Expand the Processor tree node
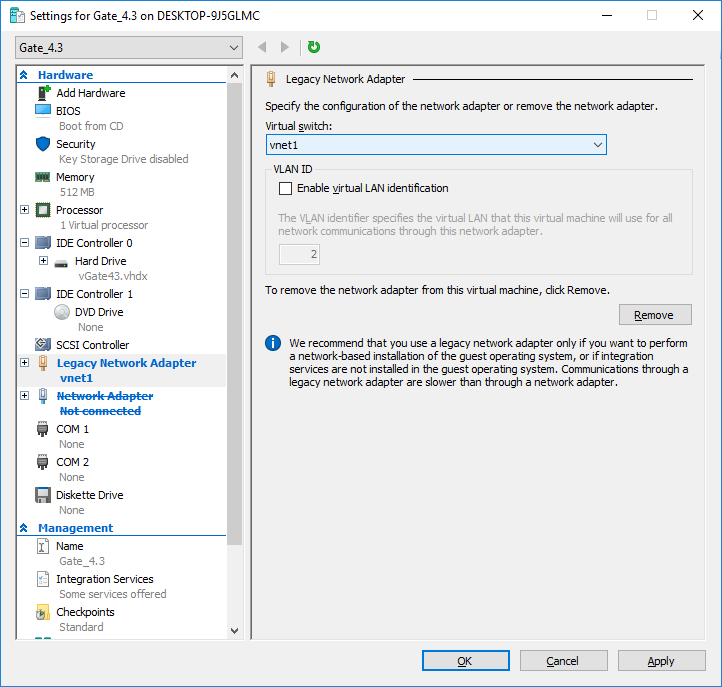722x687 pixels. (25, 210)
